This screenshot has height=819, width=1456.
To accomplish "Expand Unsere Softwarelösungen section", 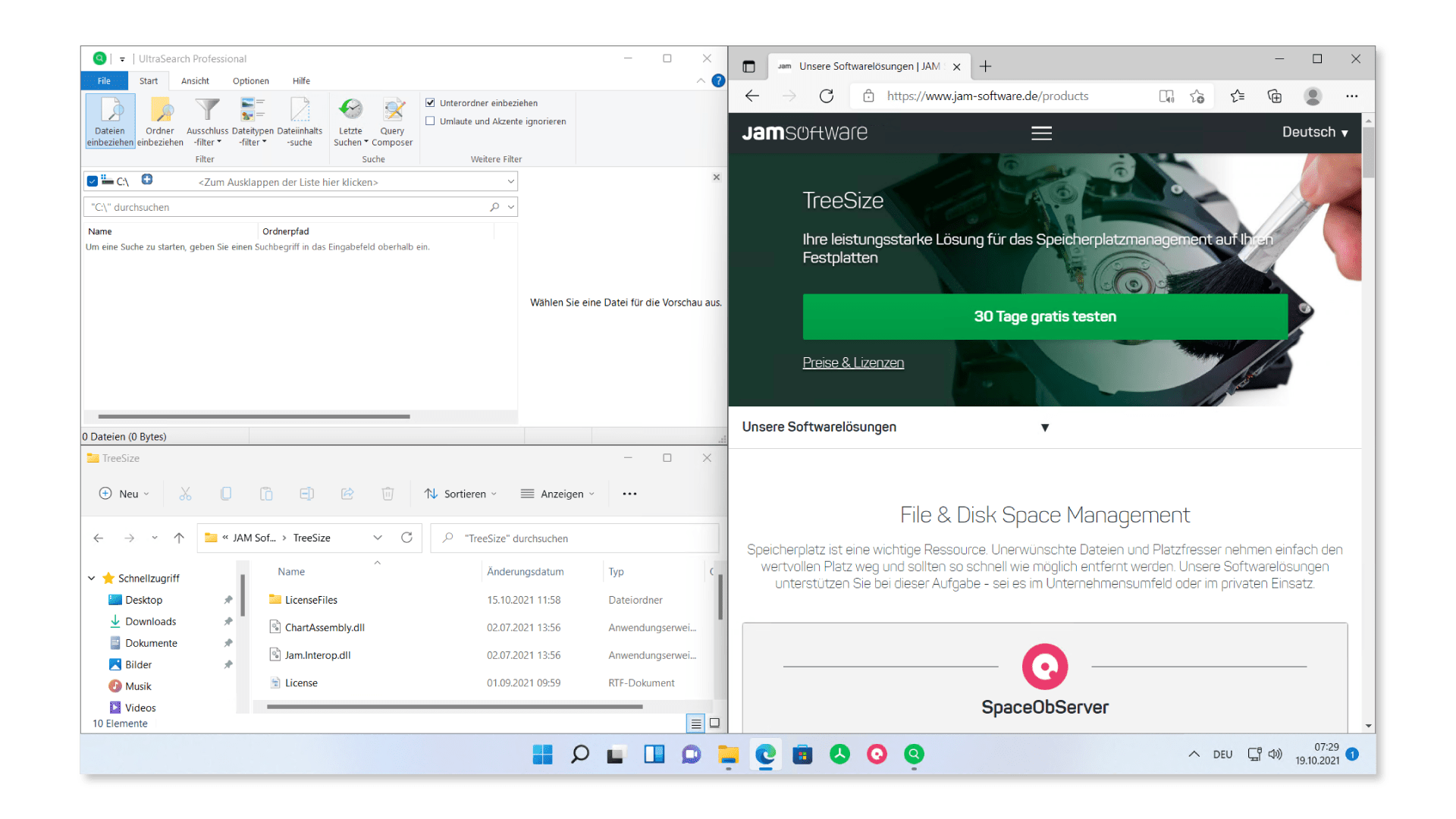I will point(1045,427).
